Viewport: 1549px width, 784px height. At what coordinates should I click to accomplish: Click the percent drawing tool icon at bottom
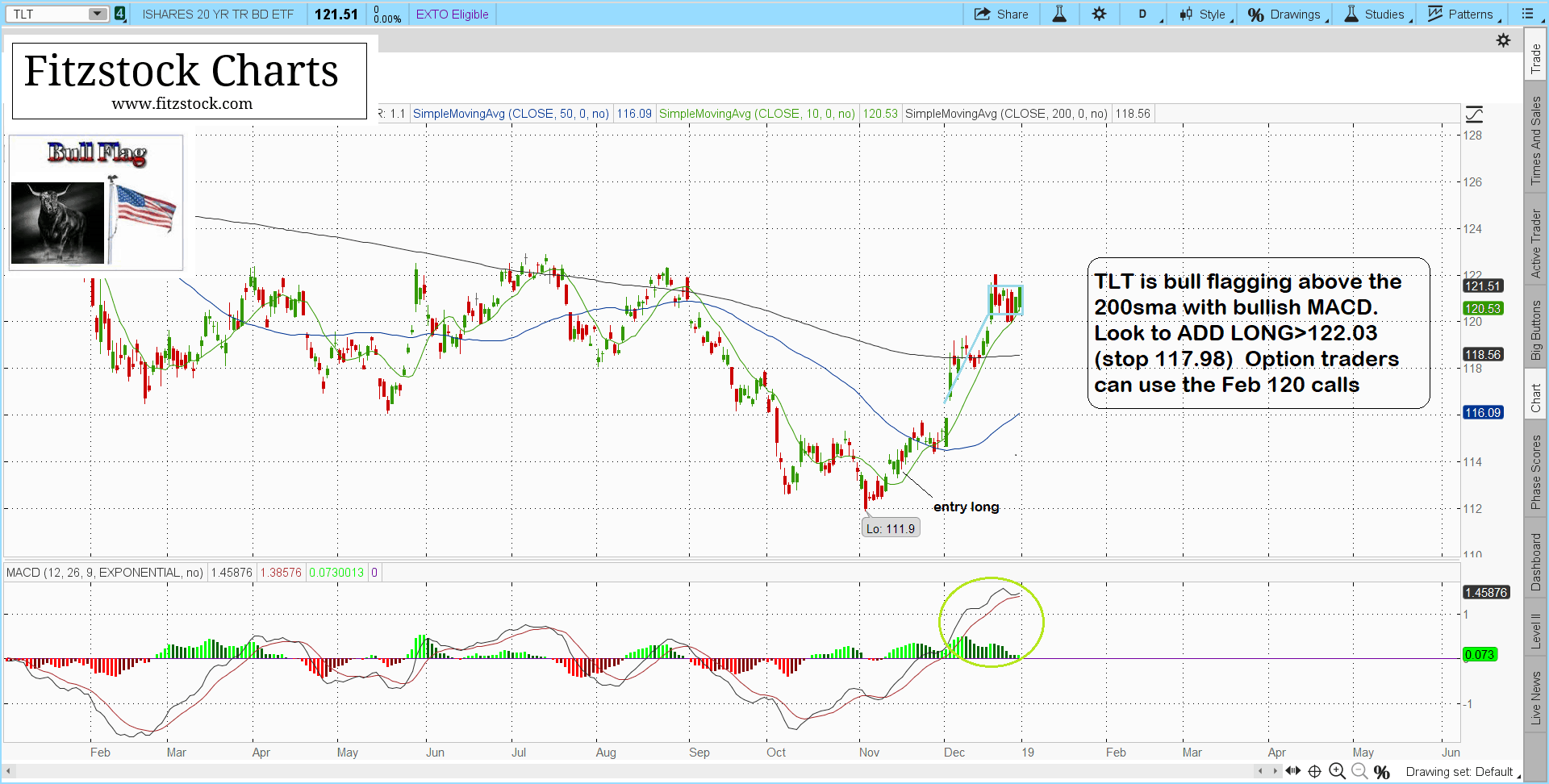pos(1382,772)
